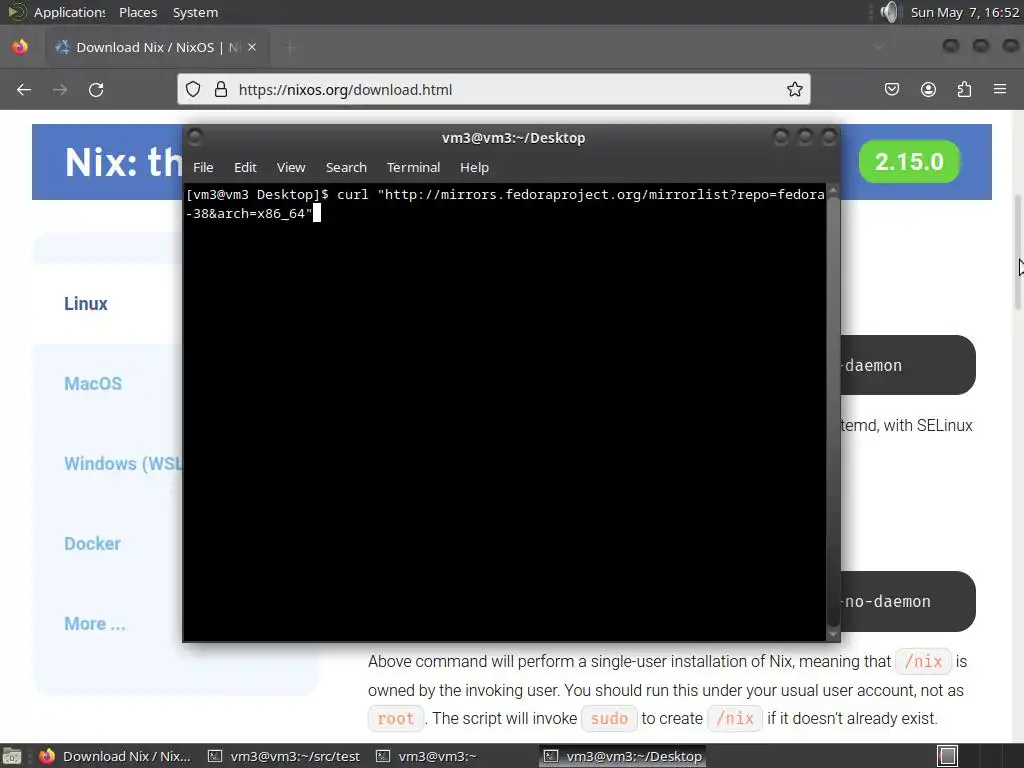The height and width of the screenshot is (768, 1024).
Task: Select the Docker install tab
Action: click(92, 543)
